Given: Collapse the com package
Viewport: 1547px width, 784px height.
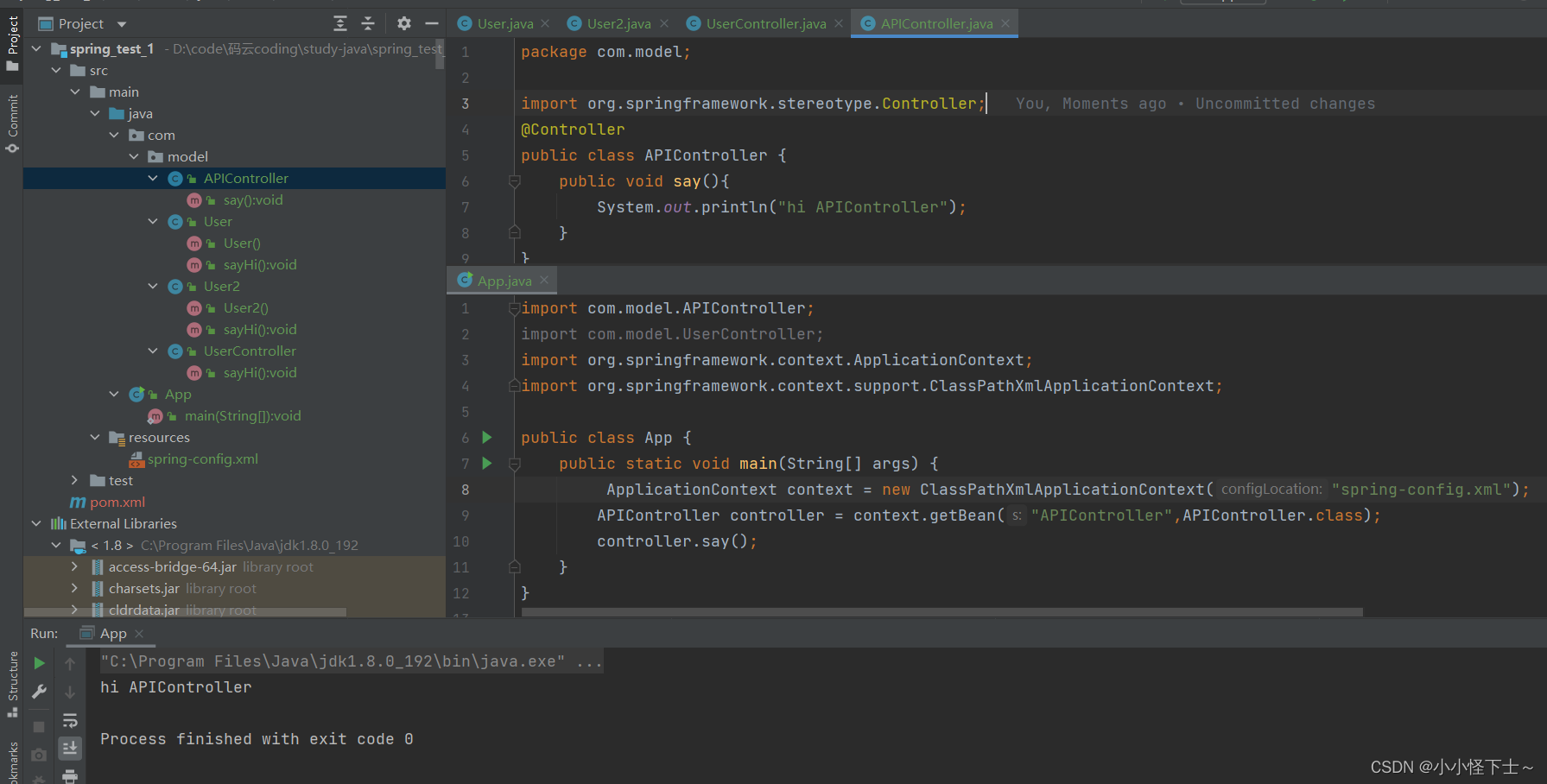Looking at the screenshot, I should 114,135.
